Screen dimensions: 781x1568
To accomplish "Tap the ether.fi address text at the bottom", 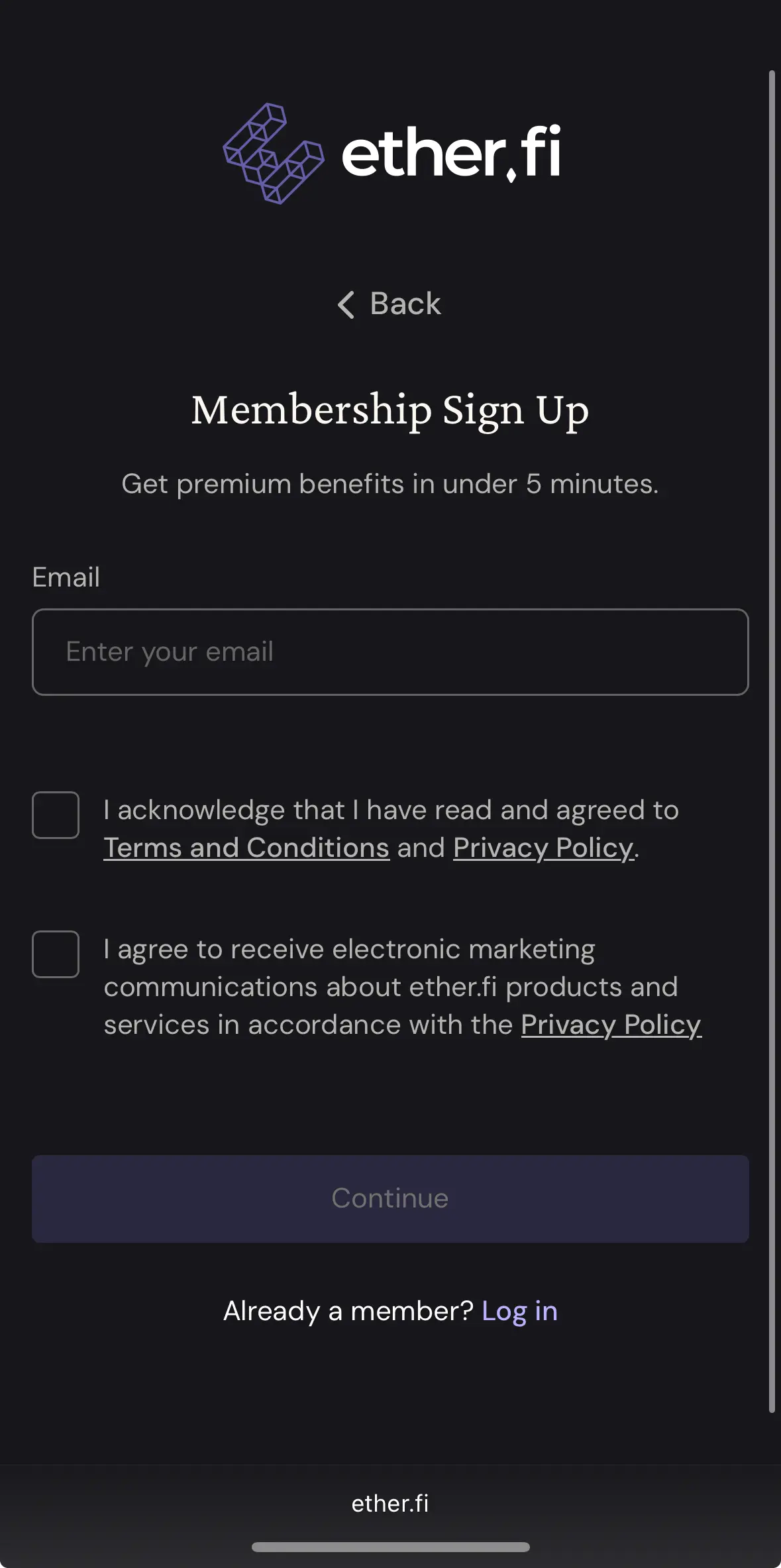I will pos(390,1504).
